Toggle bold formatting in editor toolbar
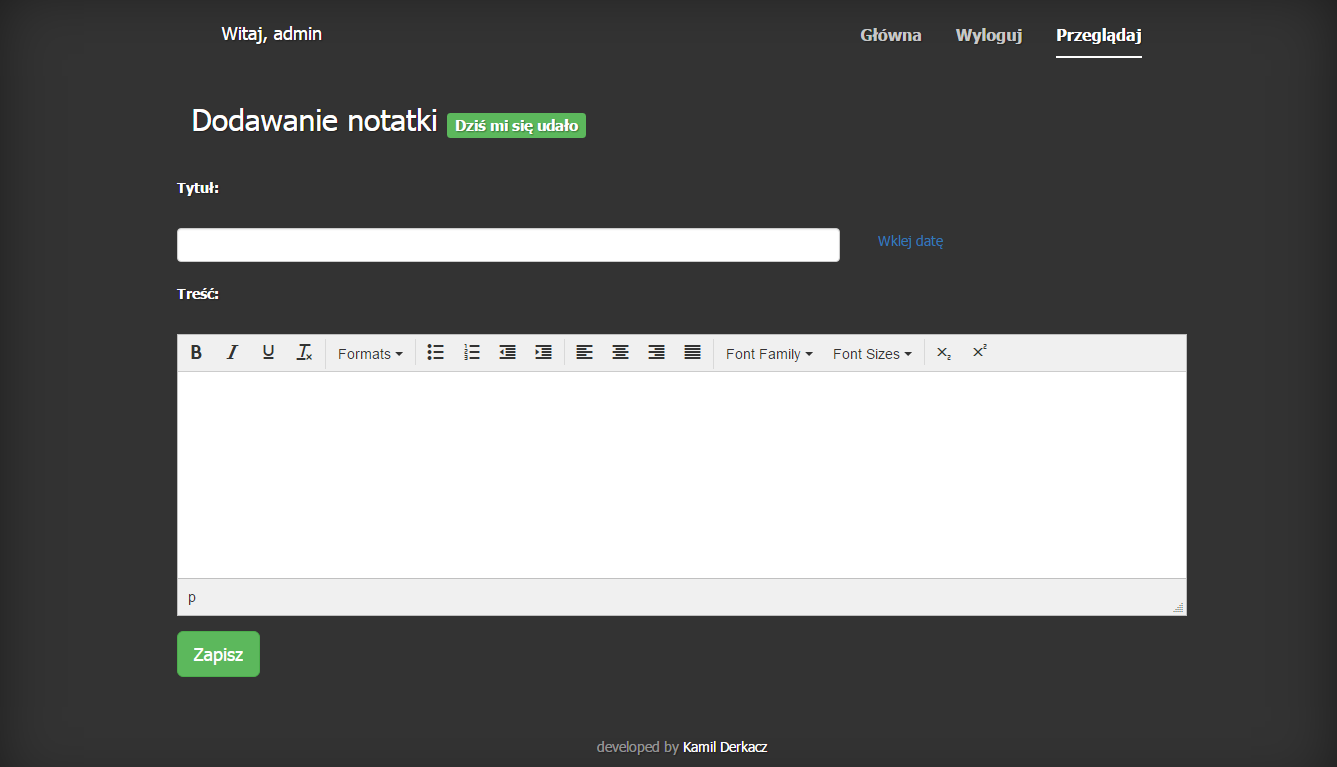This screenshot has height=767, width=1337. 197,353
